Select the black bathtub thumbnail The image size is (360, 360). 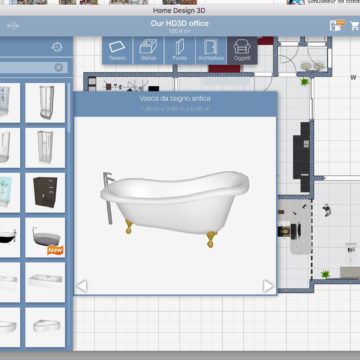point(10,238)
